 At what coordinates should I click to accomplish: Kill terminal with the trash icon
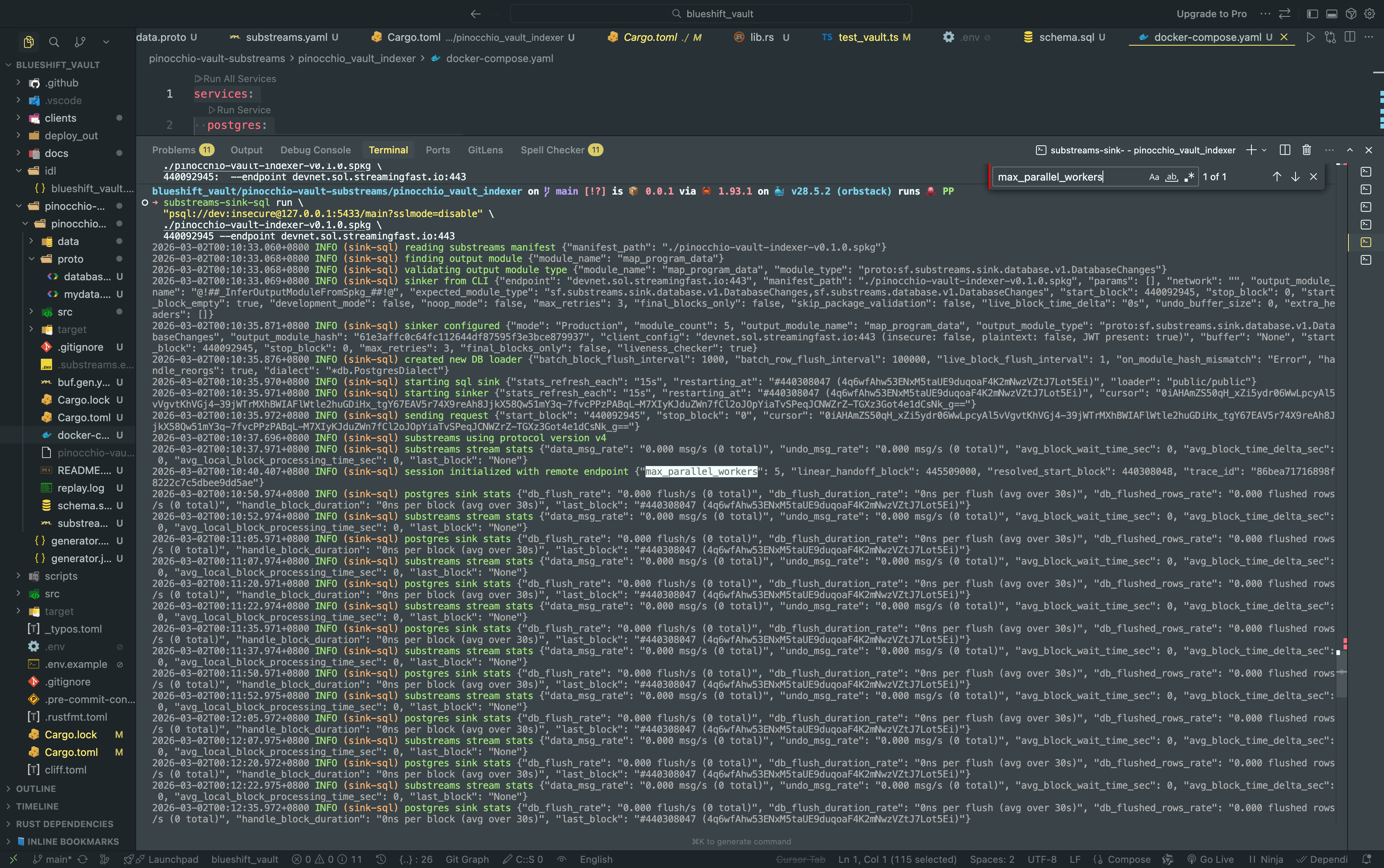tap(1306, 150)
